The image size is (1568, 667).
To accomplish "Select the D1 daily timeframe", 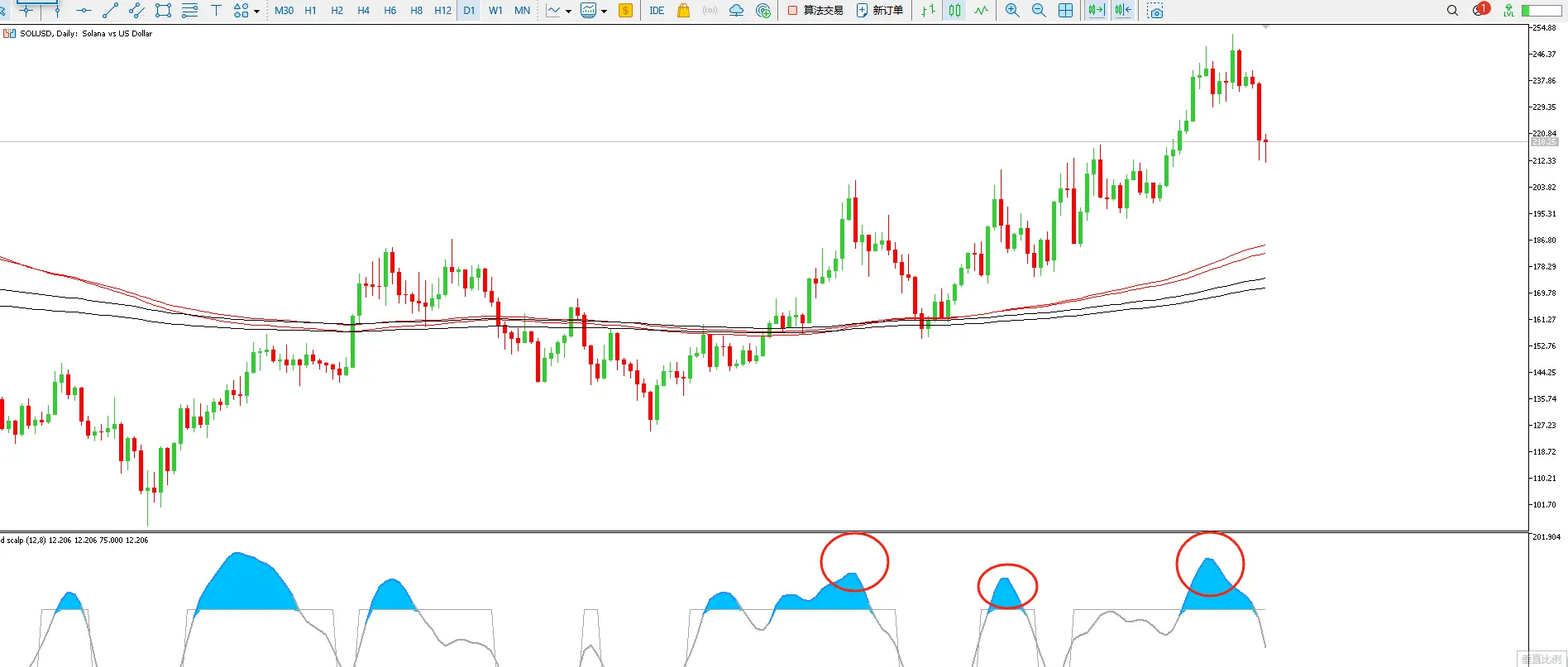I will click(469, 11).
